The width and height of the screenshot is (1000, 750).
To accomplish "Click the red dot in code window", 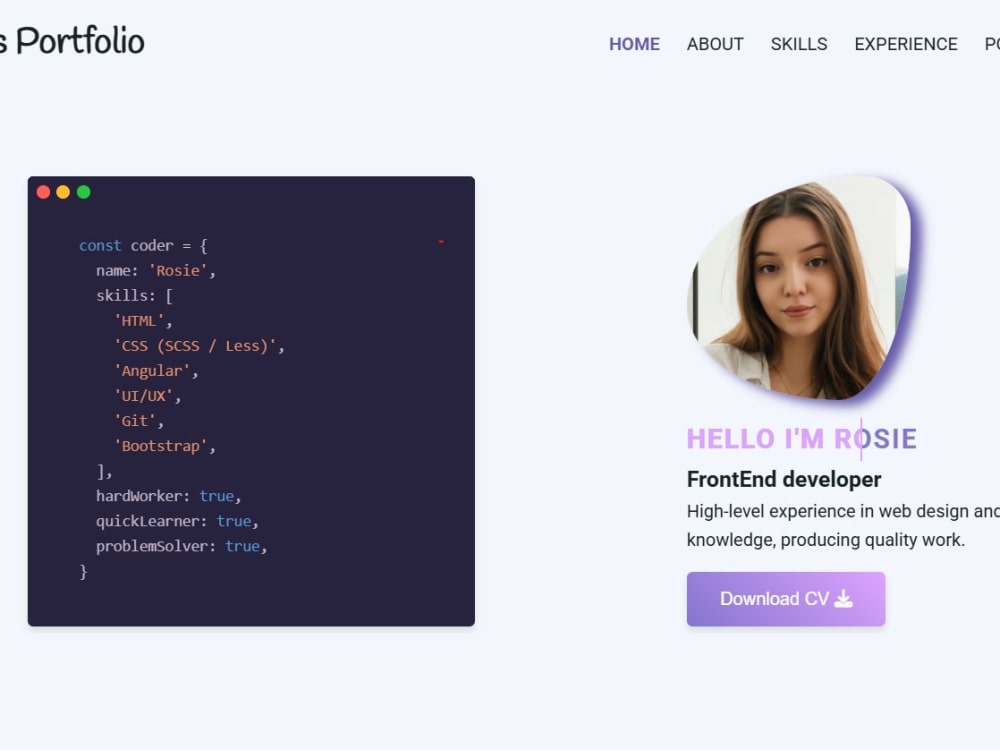I will tap(43, 192).
